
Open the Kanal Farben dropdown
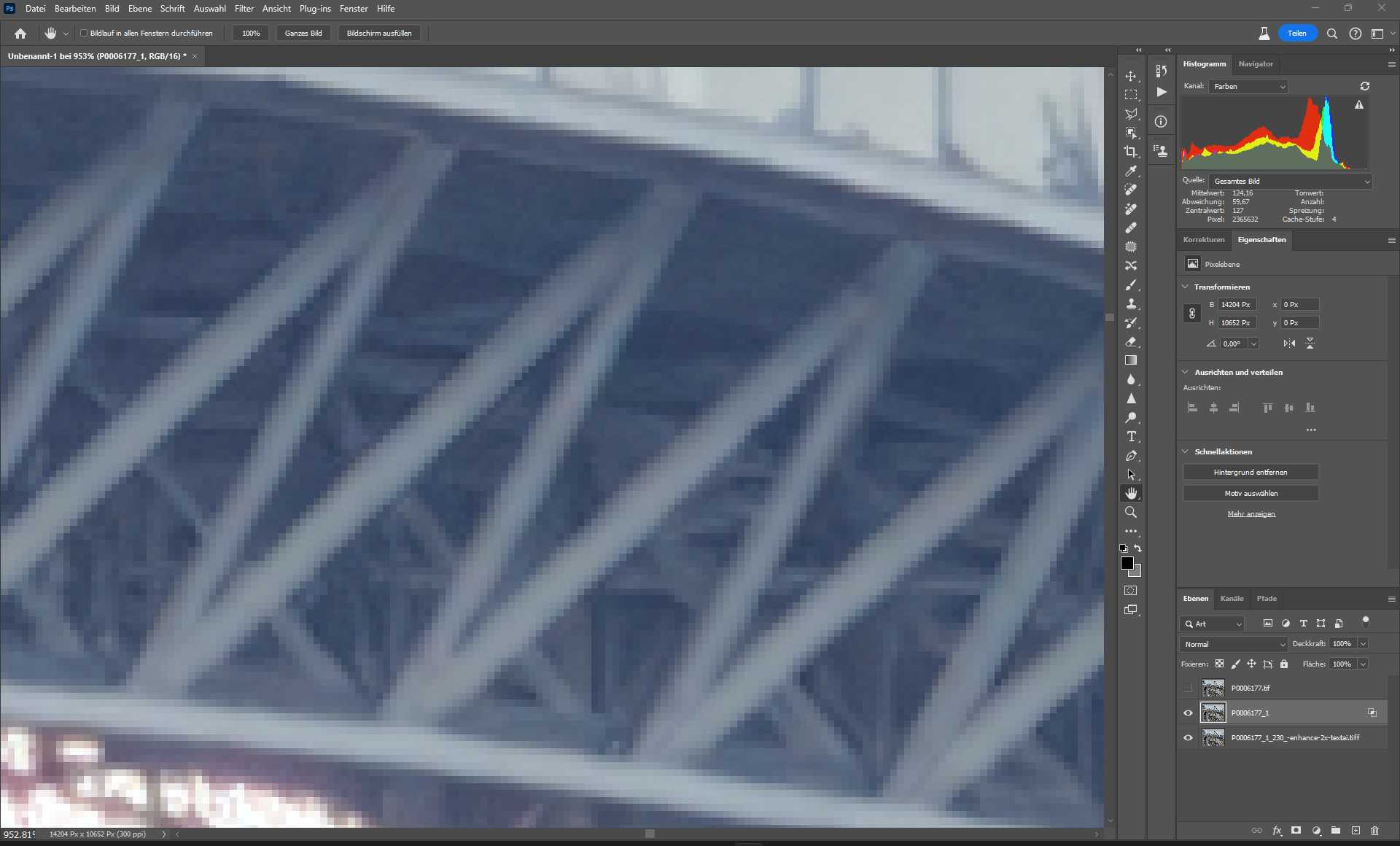pyautogui.click(x=1248, y=86)
